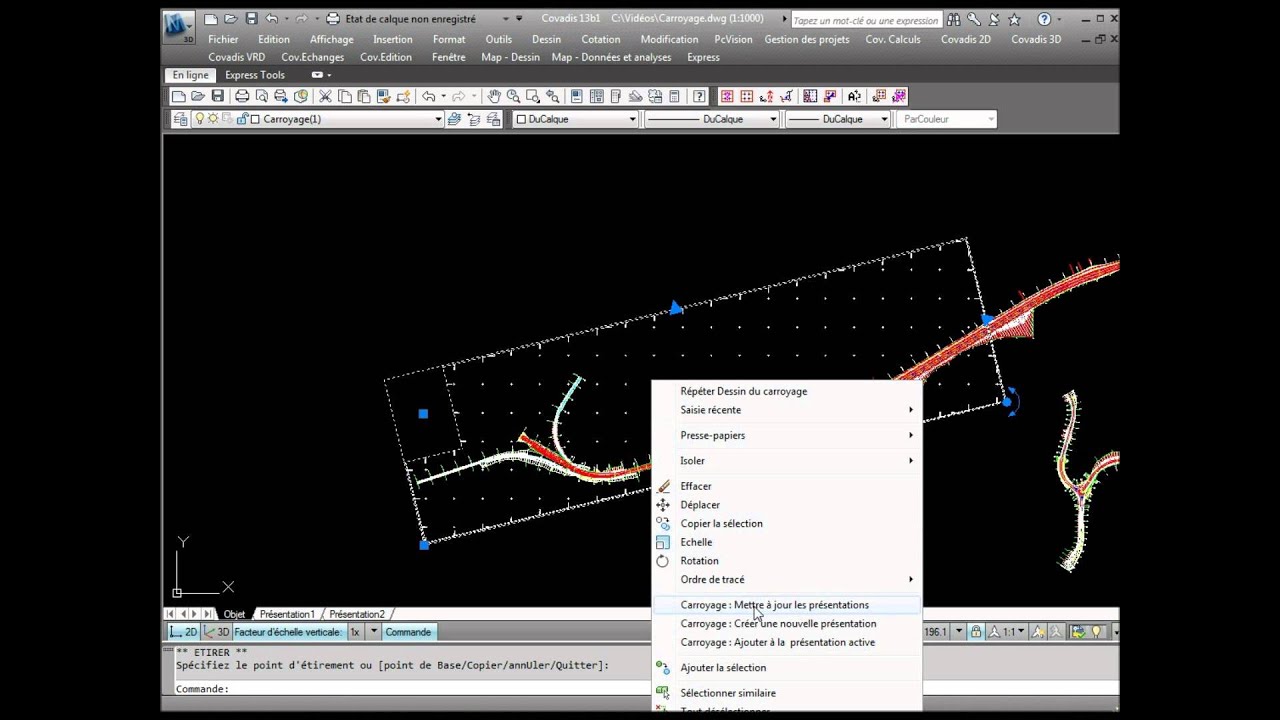1280x720 pixels.
Task: Select the Pan hand tool
Action: pos(494,96)
